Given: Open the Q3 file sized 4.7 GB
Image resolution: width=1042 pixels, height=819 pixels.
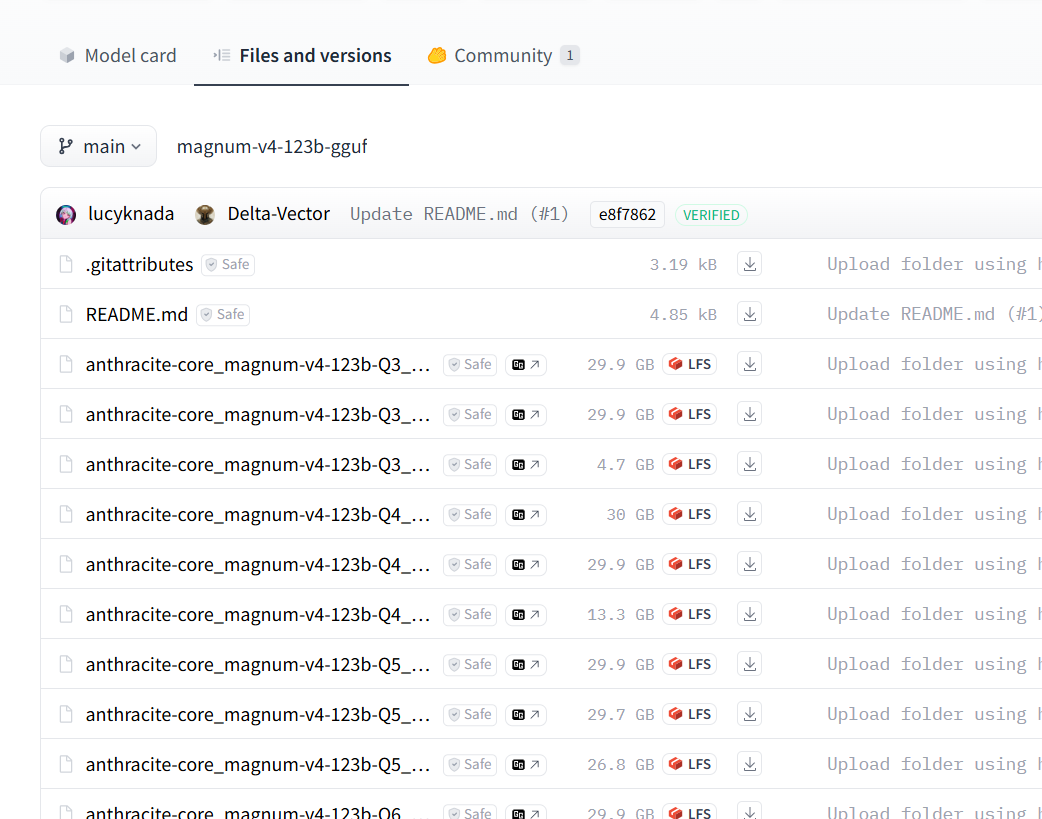Looking at the screenshot, I should coord(258,464).
